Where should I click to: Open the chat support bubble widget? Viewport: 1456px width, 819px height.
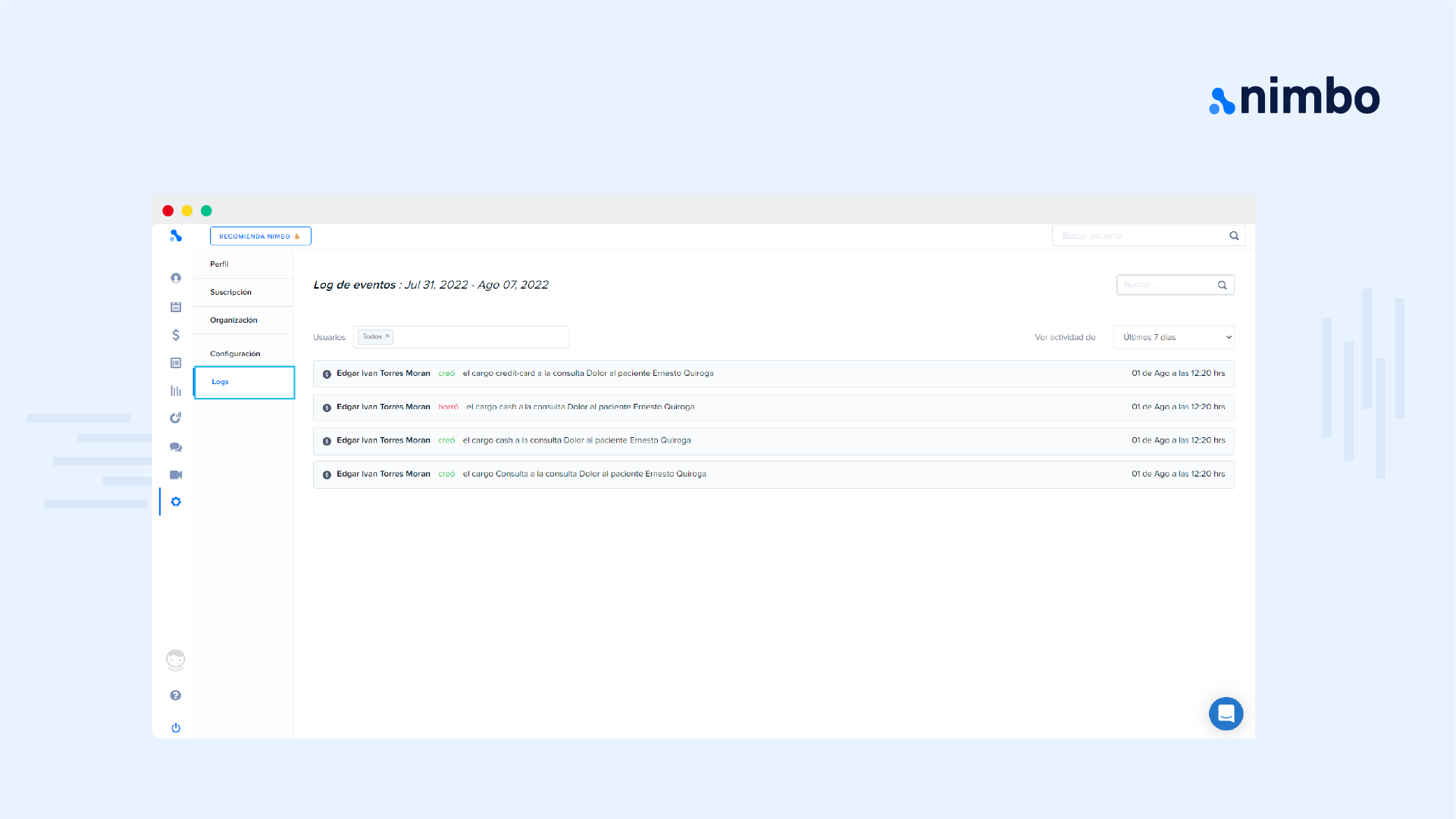(1226, 714)
